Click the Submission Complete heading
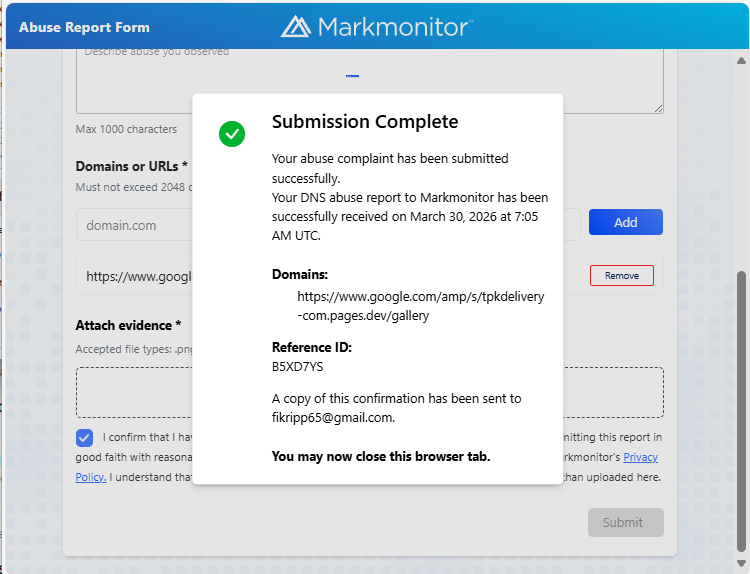The image size is (750, 574). [365, 121]
